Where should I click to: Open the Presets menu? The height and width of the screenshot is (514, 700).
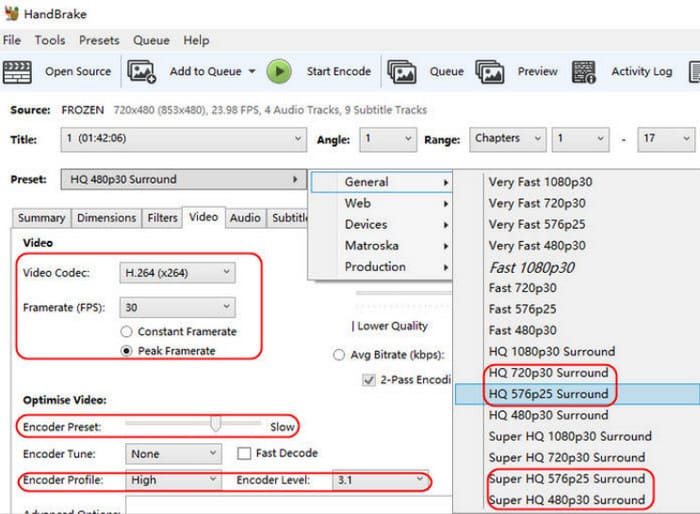pyautogui.click(x=99, y=40)
